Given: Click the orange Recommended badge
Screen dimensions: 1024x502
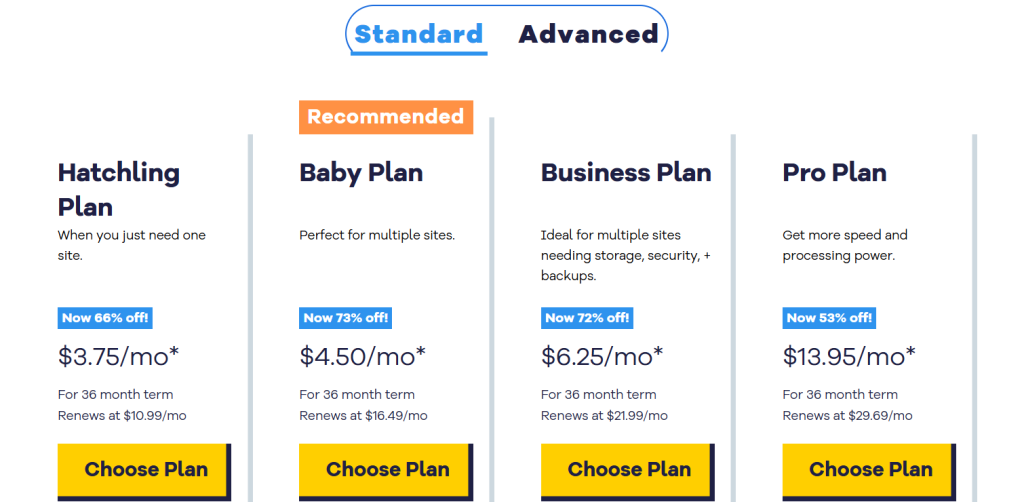Looking at the screenshot, I should 386,117.
